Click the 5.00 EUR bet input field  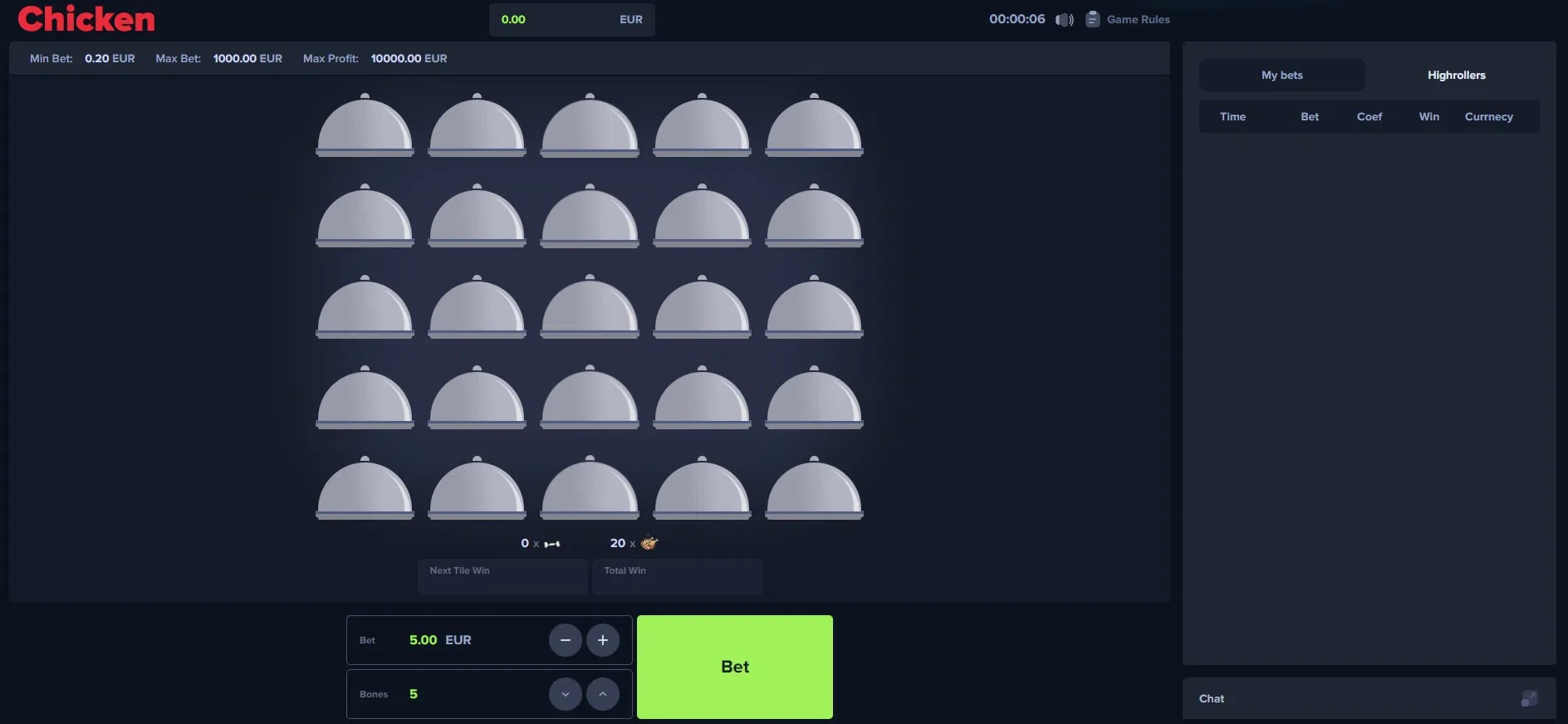(x=440, y=640)
